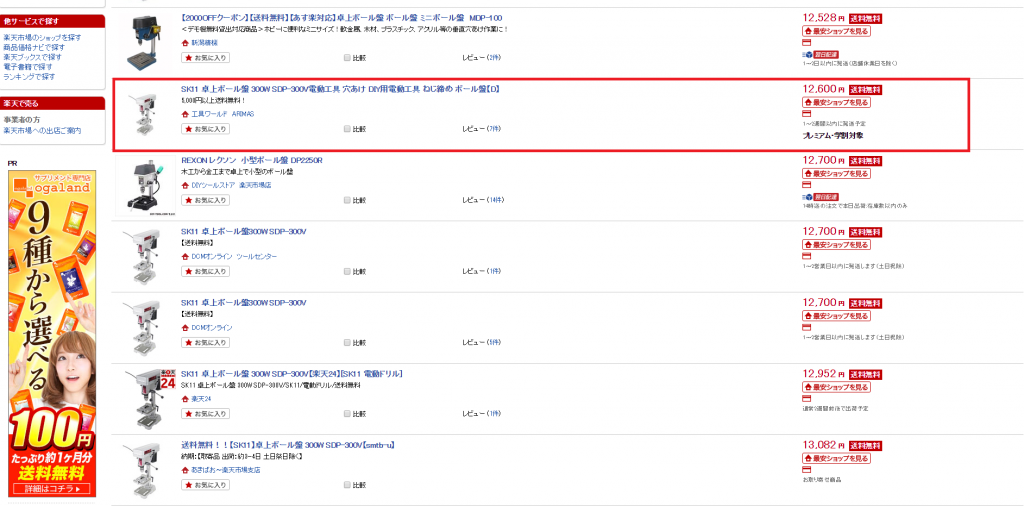Click credit card icon under 13,082円 price
The width and height of the screenshot is (1024, 506).
click(807, 469)
